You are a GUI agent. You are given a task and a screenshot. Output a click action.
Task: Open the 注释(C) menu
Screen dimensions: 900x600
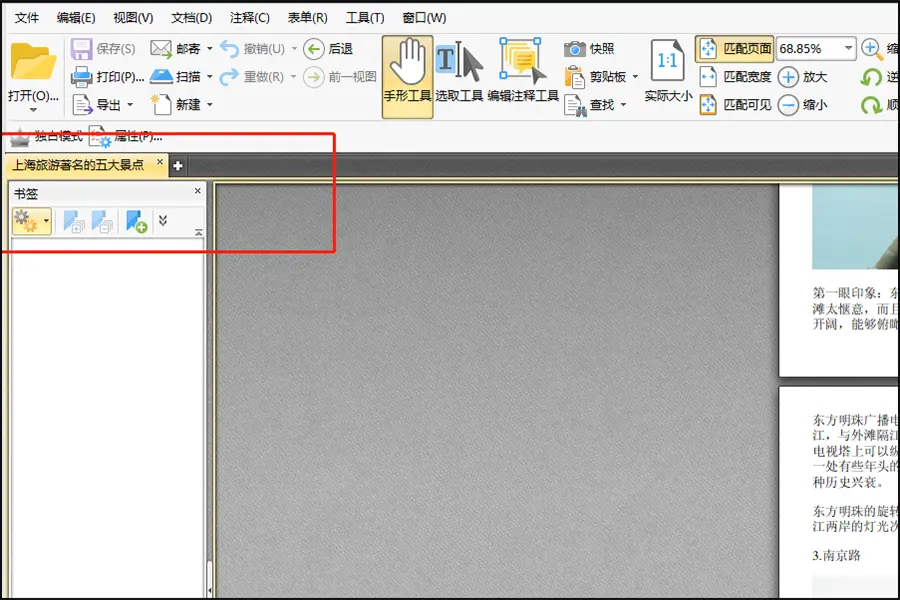pos(250,18)
